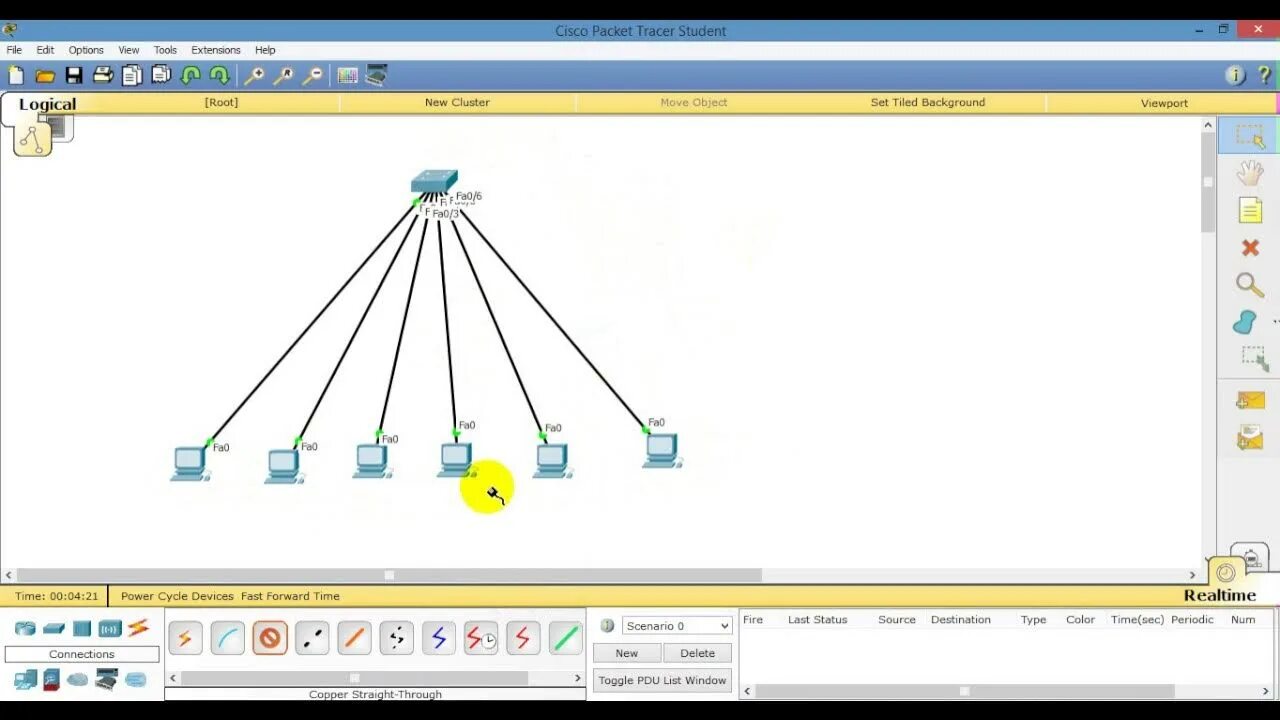Switch to the Logical workspace tab
Viewport: 1280px width, 720px height.
pyautogui.click(x=47, y=104)
